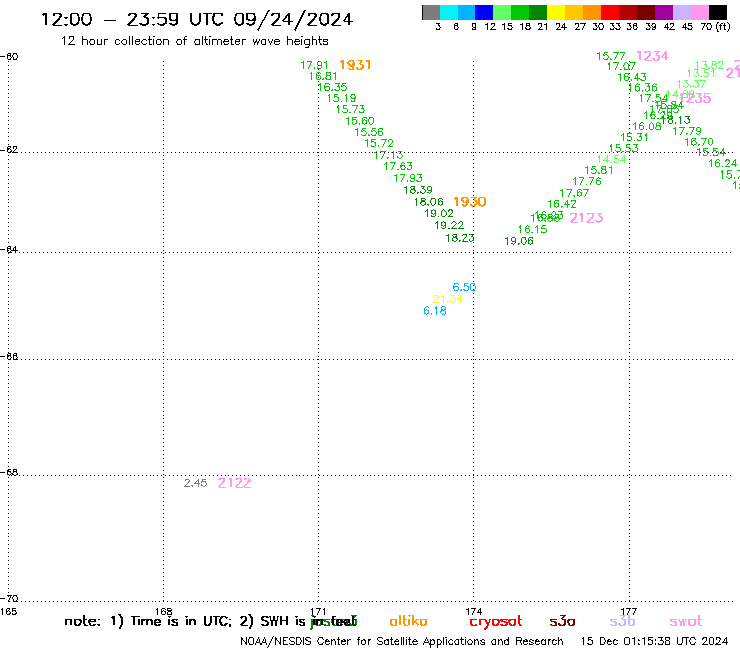Click the wave height value 17.13
740x650 pixels.
388,155
